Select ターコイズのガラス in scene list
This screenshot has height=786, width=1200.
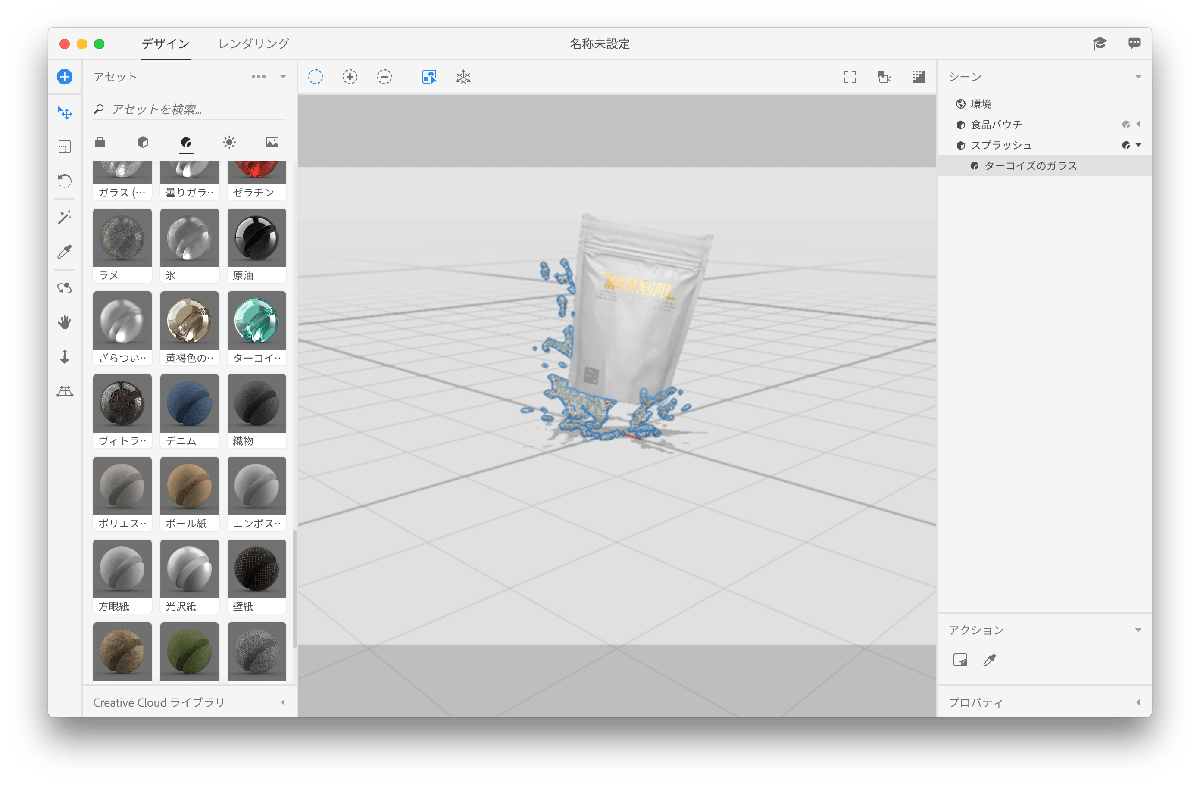tap(1030, 166)
